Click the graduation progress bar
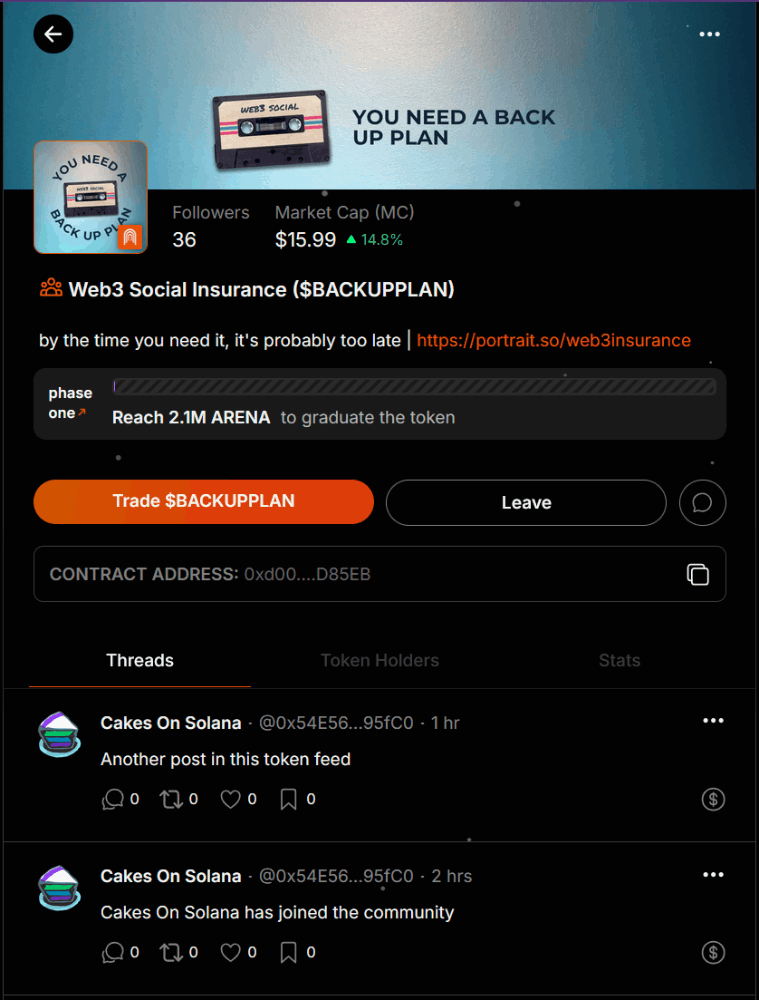Image resolution: width=759 pixels, height=1000 pixels. (x=415, y=386)
